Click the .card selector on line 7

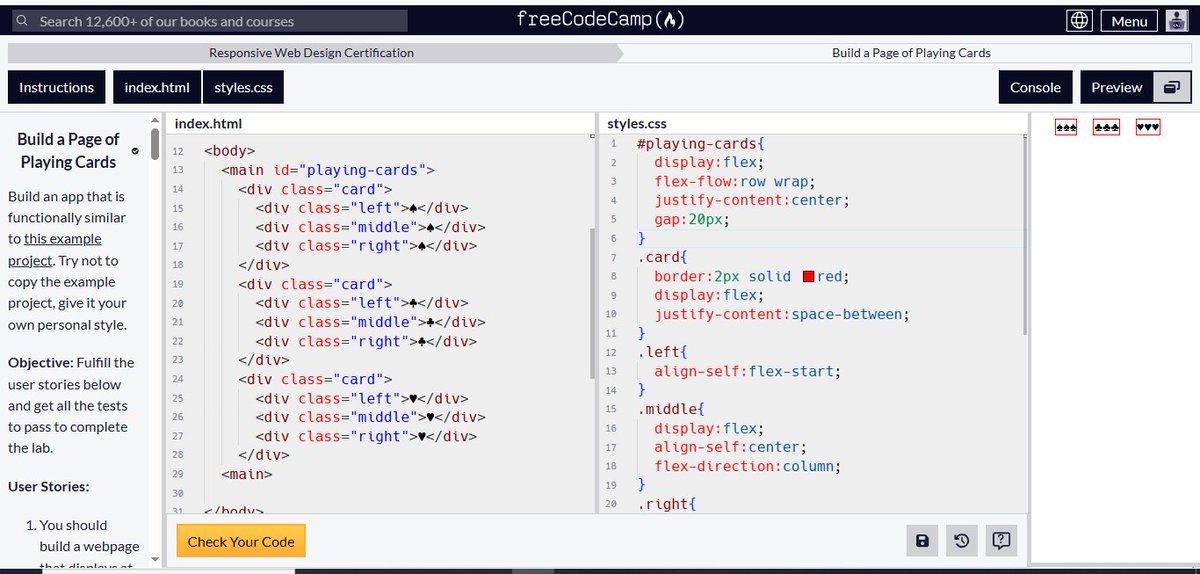(658, 257)
